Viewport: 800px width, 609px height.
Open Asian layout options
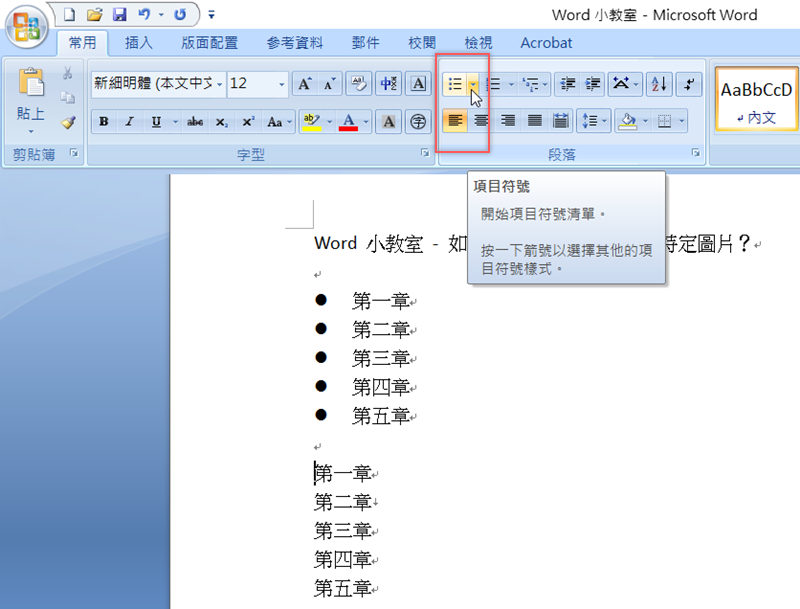(624, 84)
